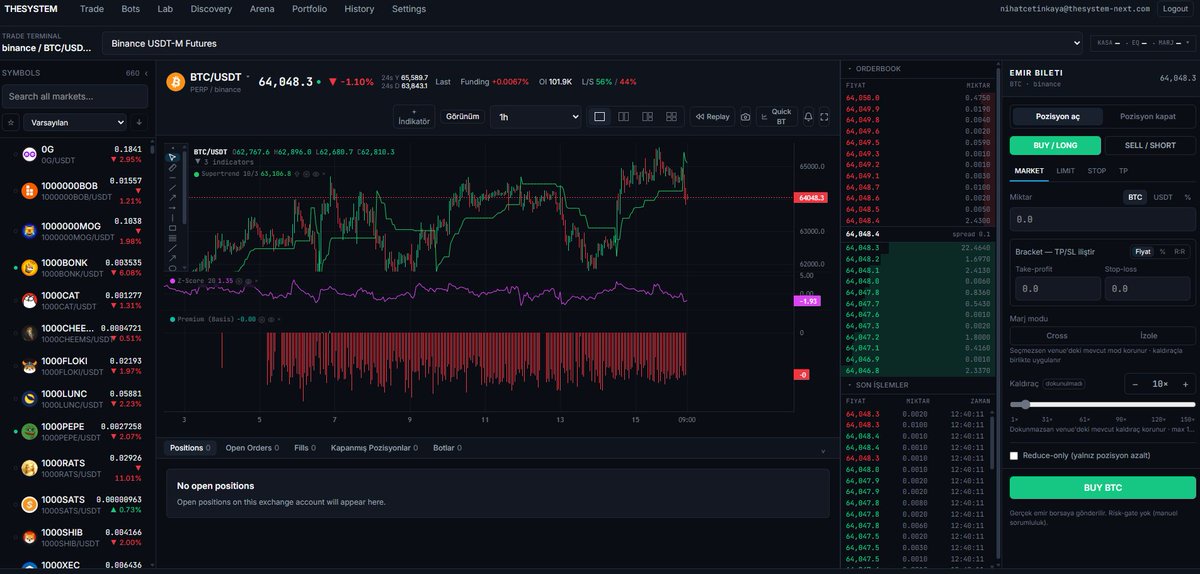
Task: Collapse the ORDERBOOK section
Action: pos(850,69)
